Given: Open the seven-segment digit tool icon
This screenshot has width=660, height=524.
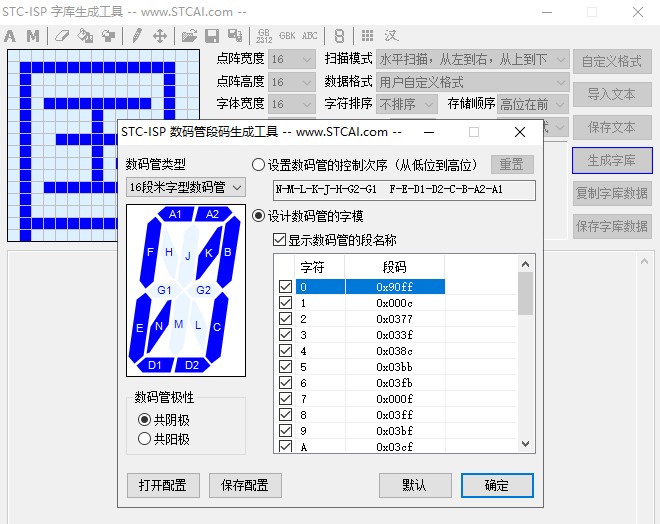Looking at the screenshot, I should coord(339,36).
